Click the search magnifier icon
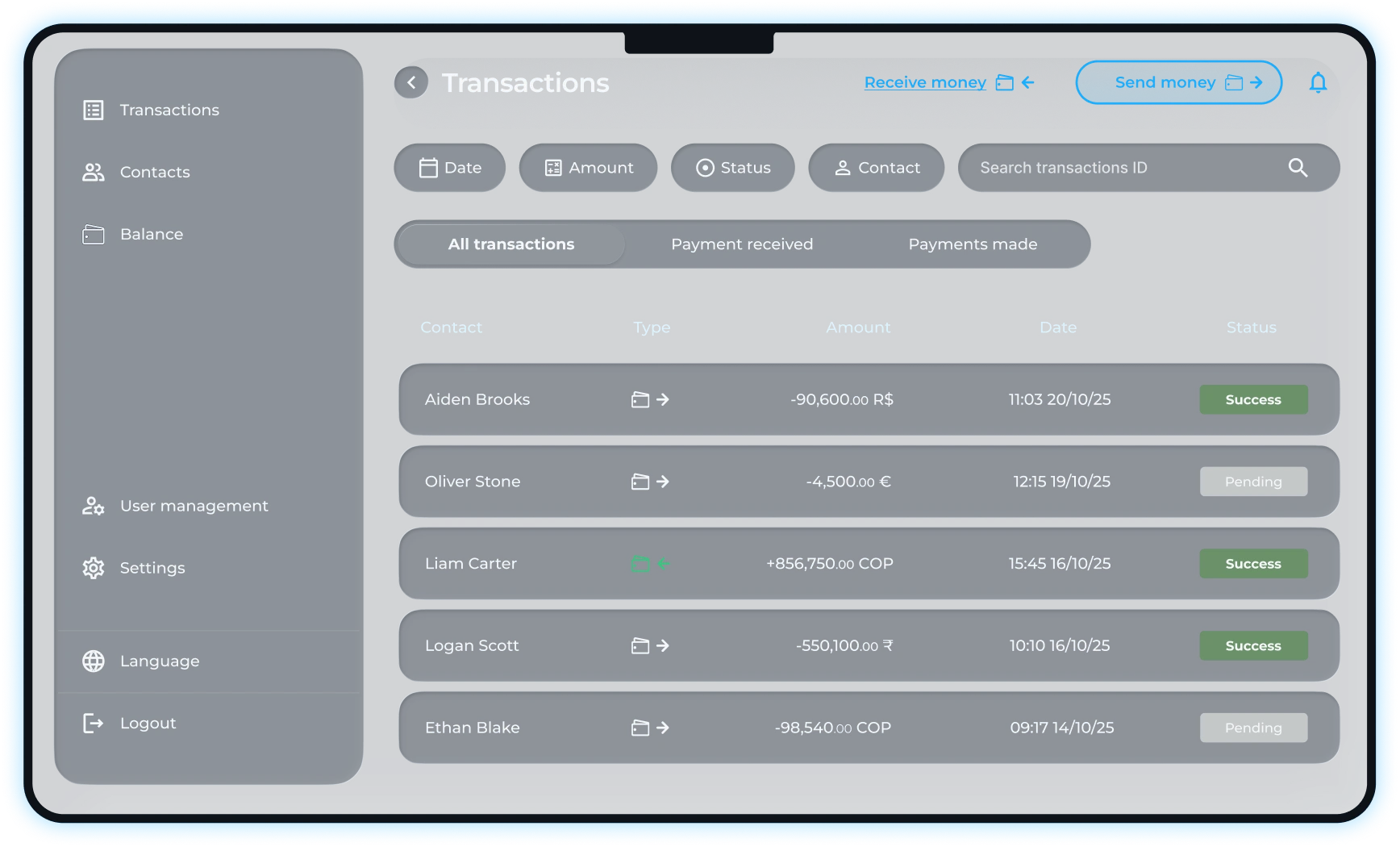1400x847 pixels. click(1298, 168)
